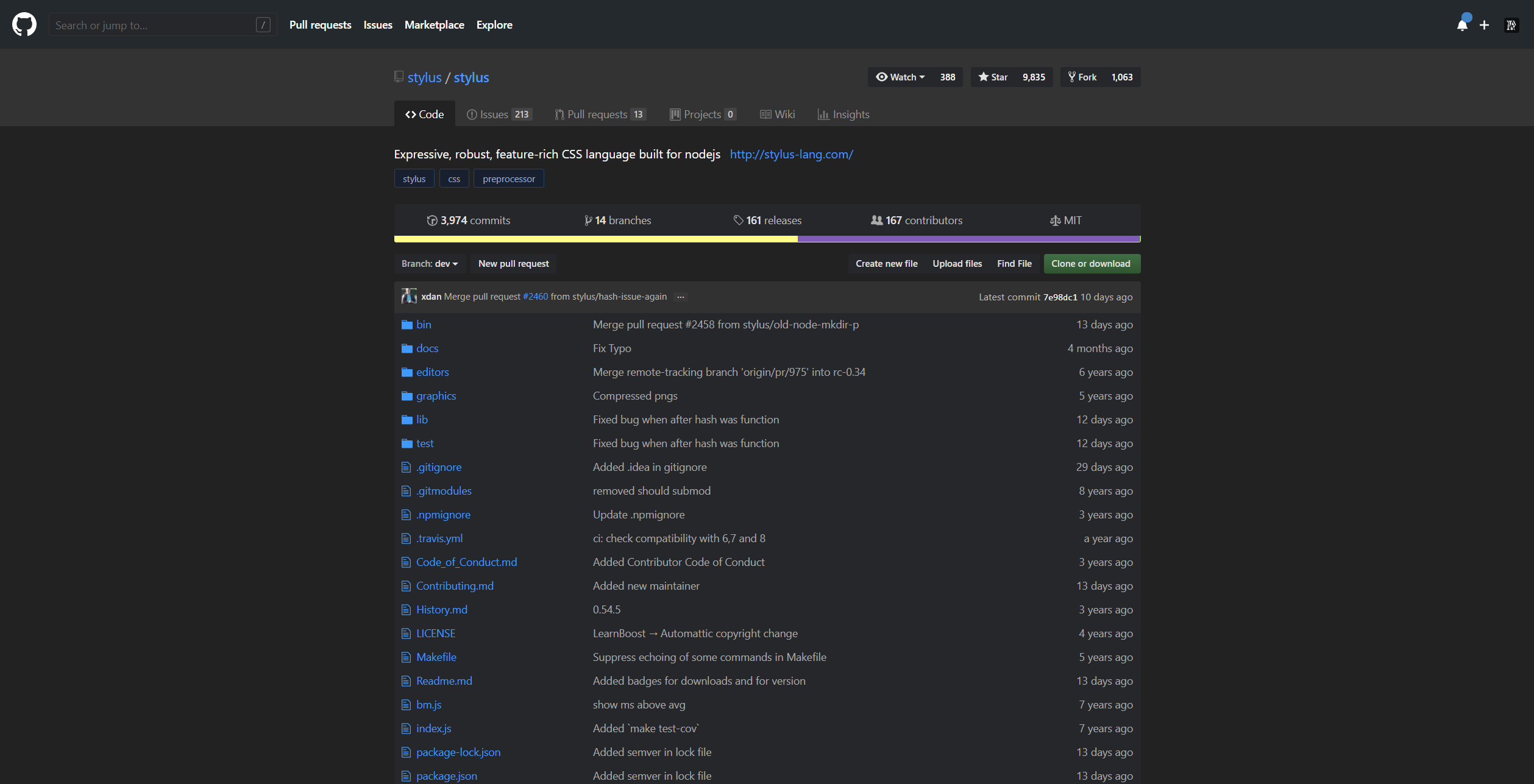The width and height of the screenshot is (1534, 784).
Task: Click the file icon for .gitignore
Action: pos(407,467)
